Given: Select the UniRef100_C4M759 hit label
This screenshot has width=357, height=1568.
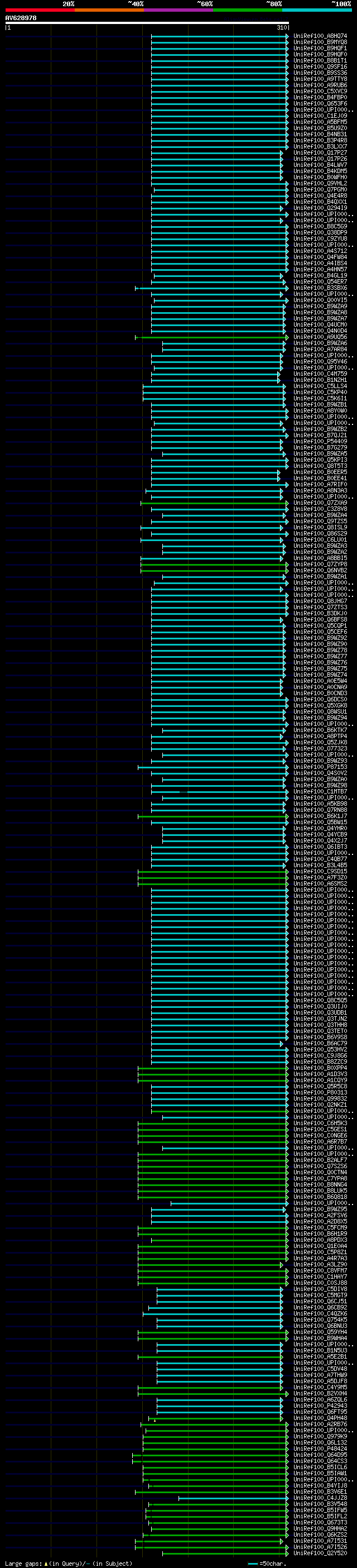Looking at the screenshot, I should 321,374.
